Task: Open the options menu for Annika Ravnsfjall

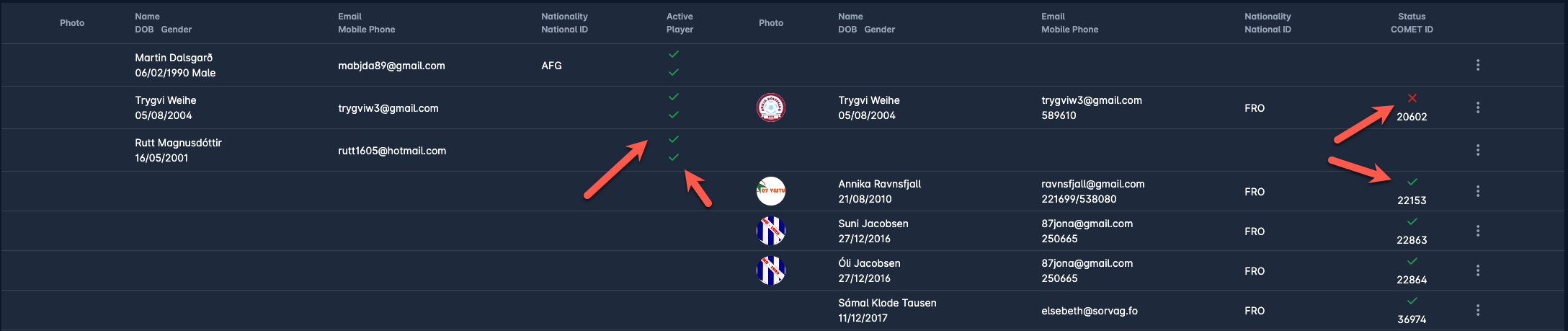Action: pos(1477,191)
